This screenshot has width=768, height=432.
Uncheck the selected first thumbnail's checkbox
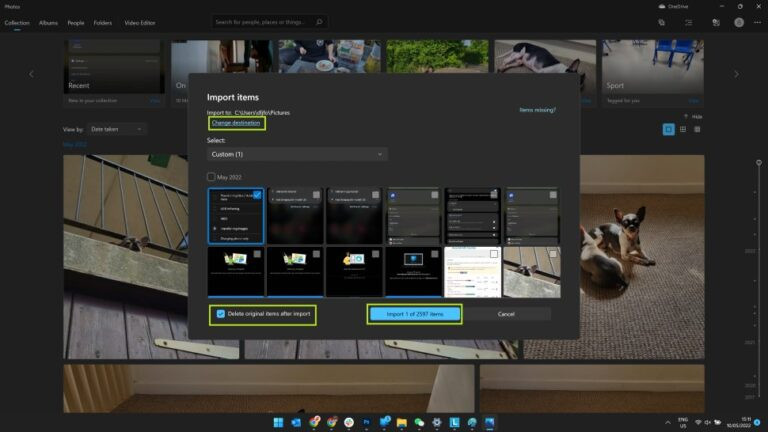[x=257, y=195]
